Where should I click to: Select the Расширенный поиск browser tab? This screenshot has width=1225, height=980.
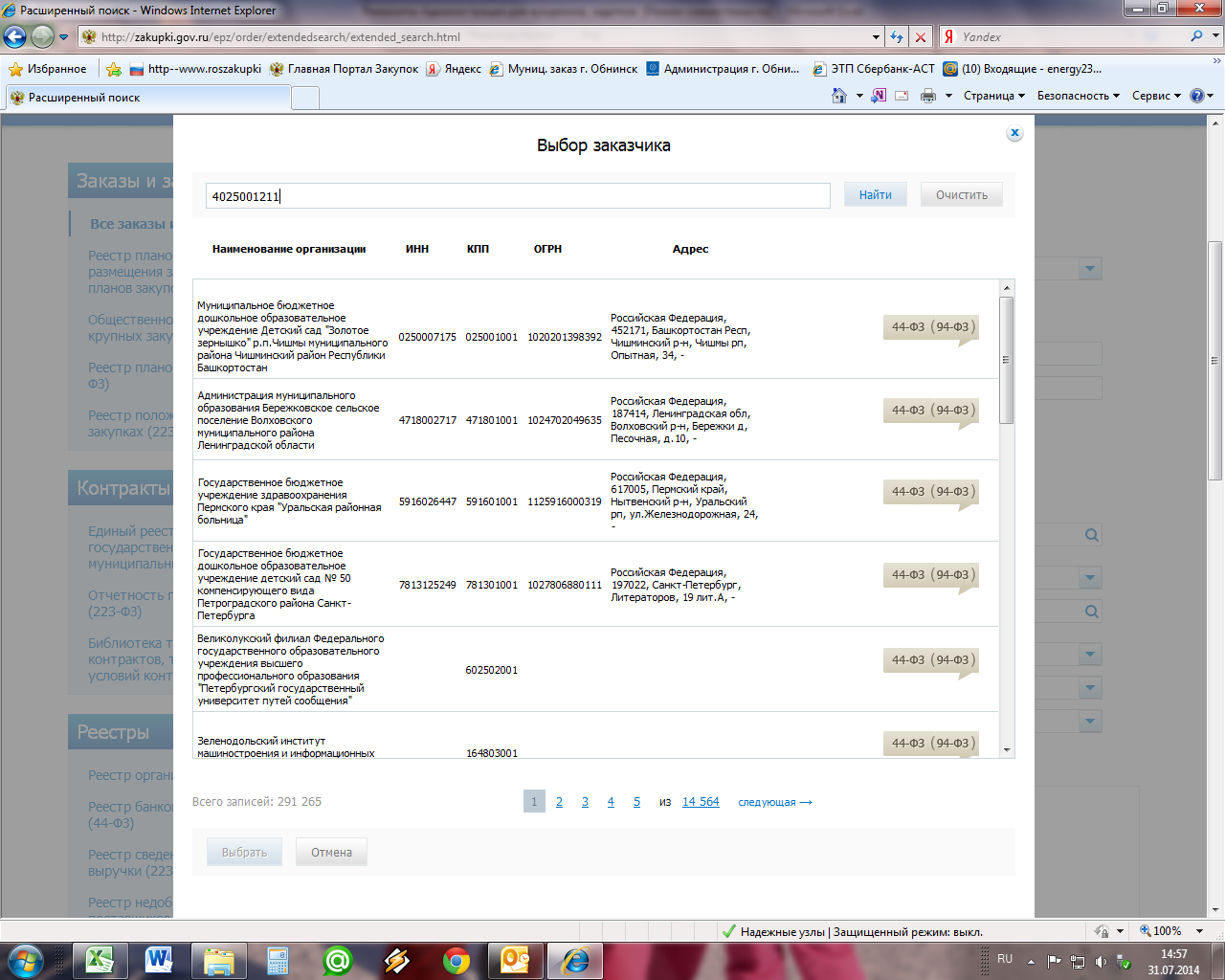[84, 98]
